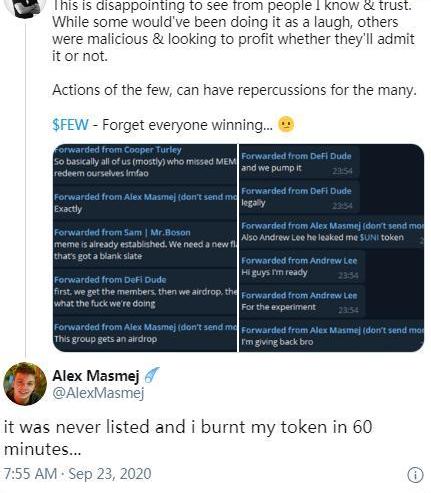Click the "Hi guys I'm ready" message
The width and height of the screenshot is (431, 493).
(302, 267)
